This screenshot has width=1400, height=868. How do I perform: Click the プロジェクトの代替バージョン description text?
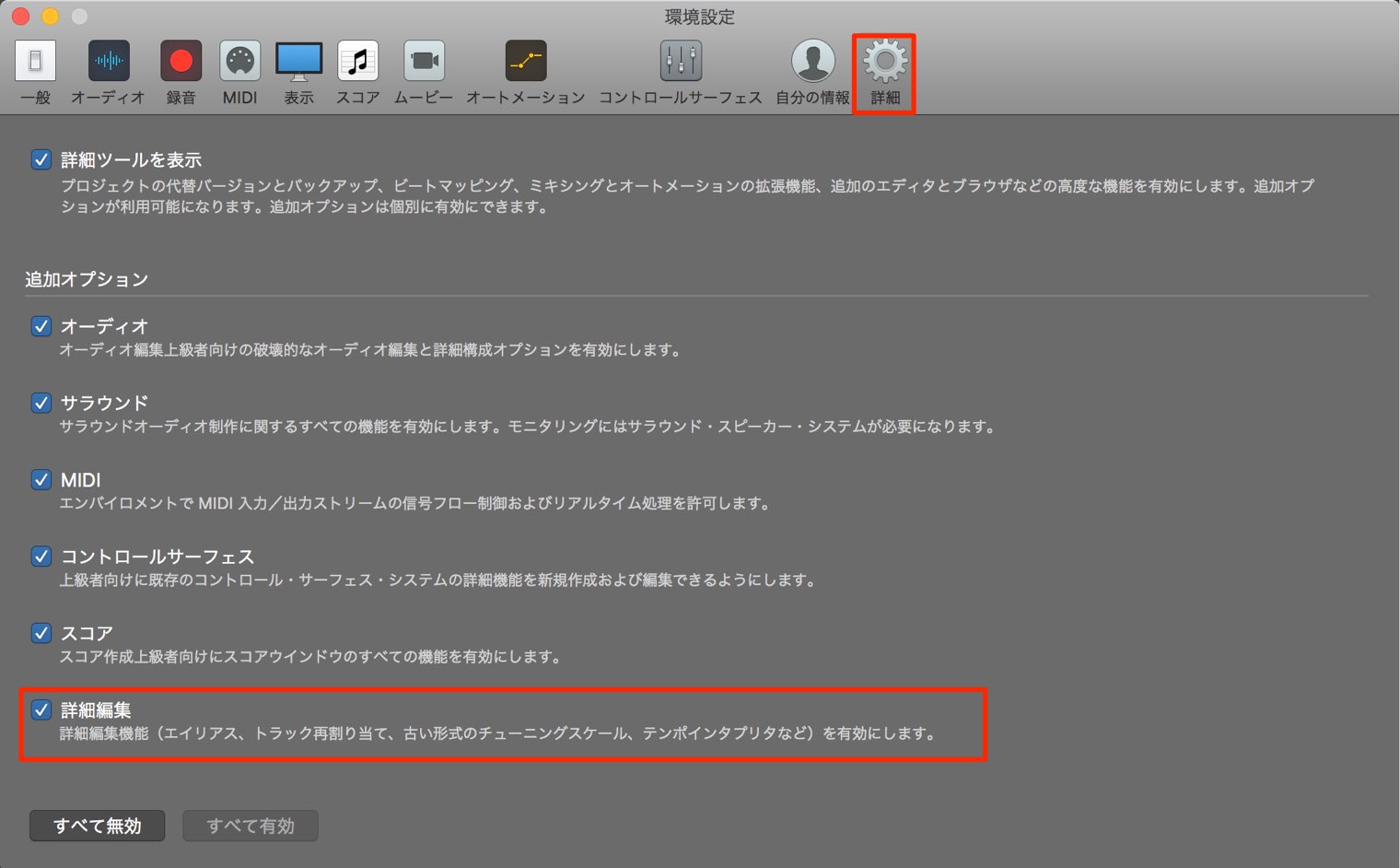click(x=688, y=196)
